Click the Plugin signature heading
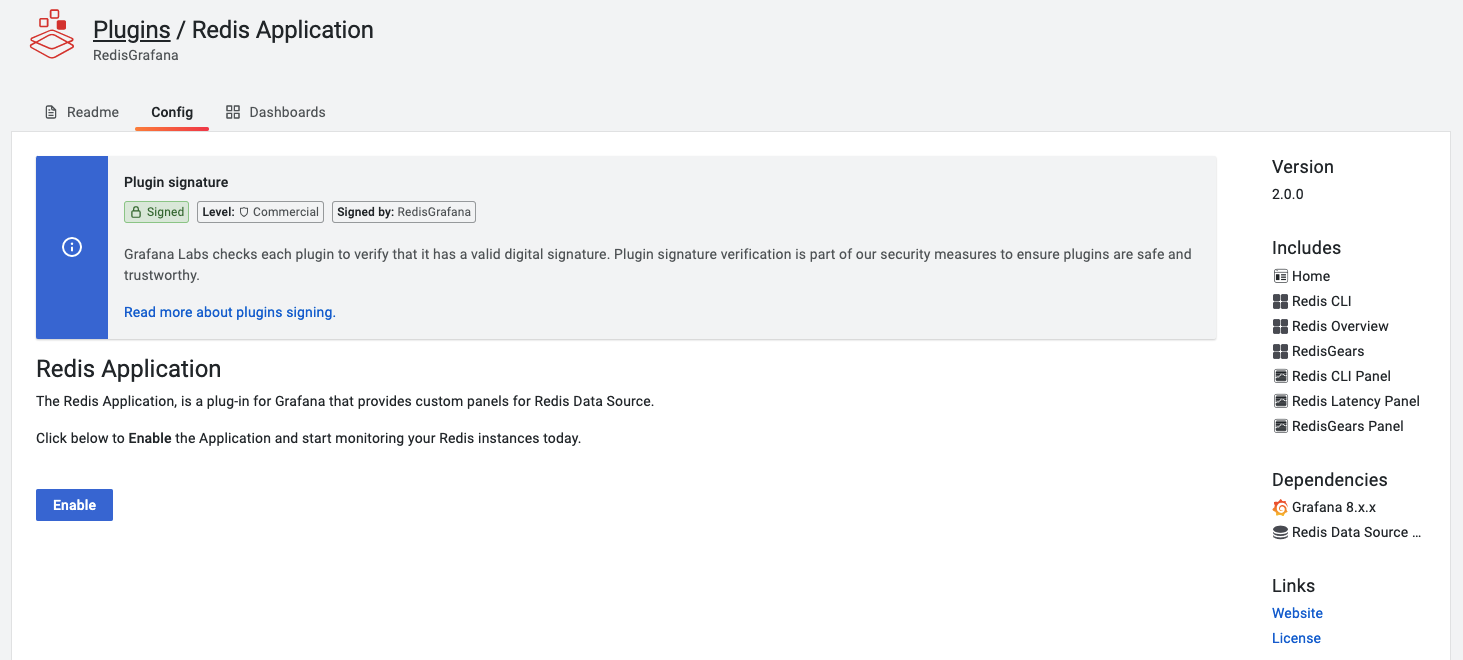 pos(176,182)
